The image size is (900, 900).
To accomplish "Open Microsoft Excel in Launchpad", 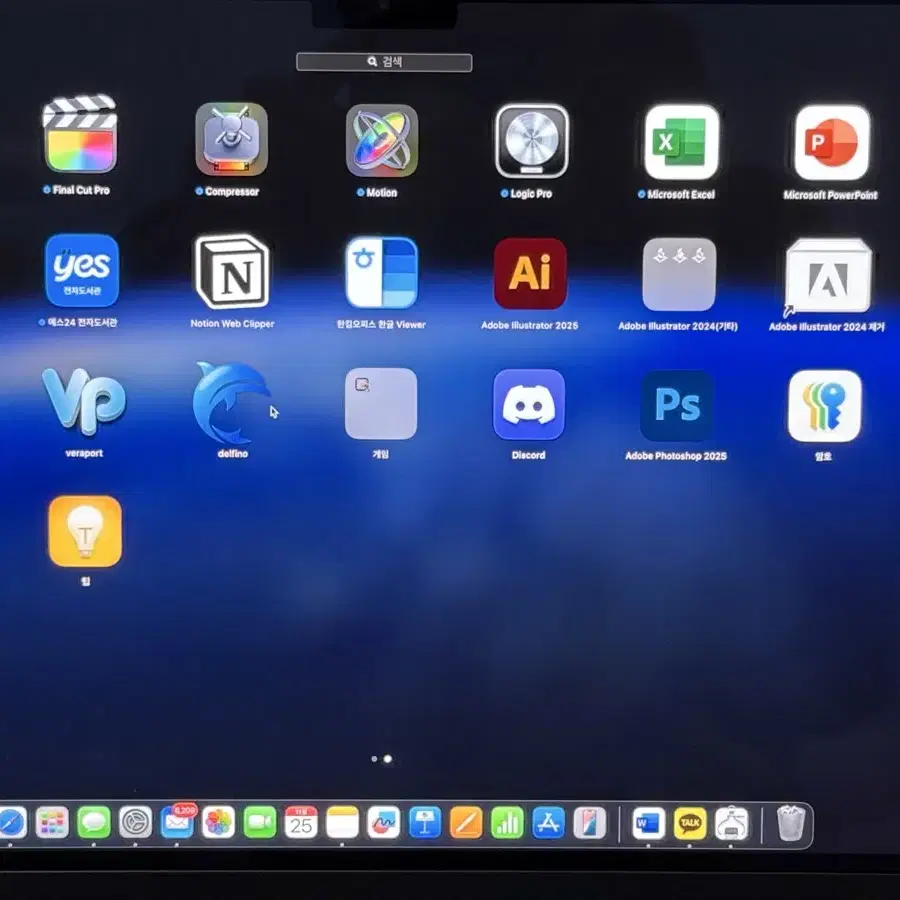I will tap(681, 142).
